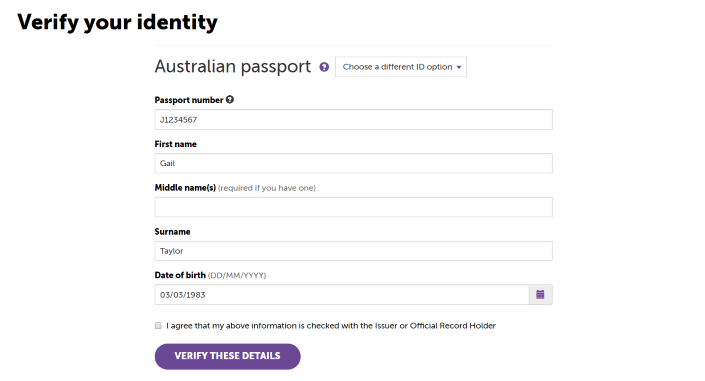Click the 'First name' field label

coord(176,144)
